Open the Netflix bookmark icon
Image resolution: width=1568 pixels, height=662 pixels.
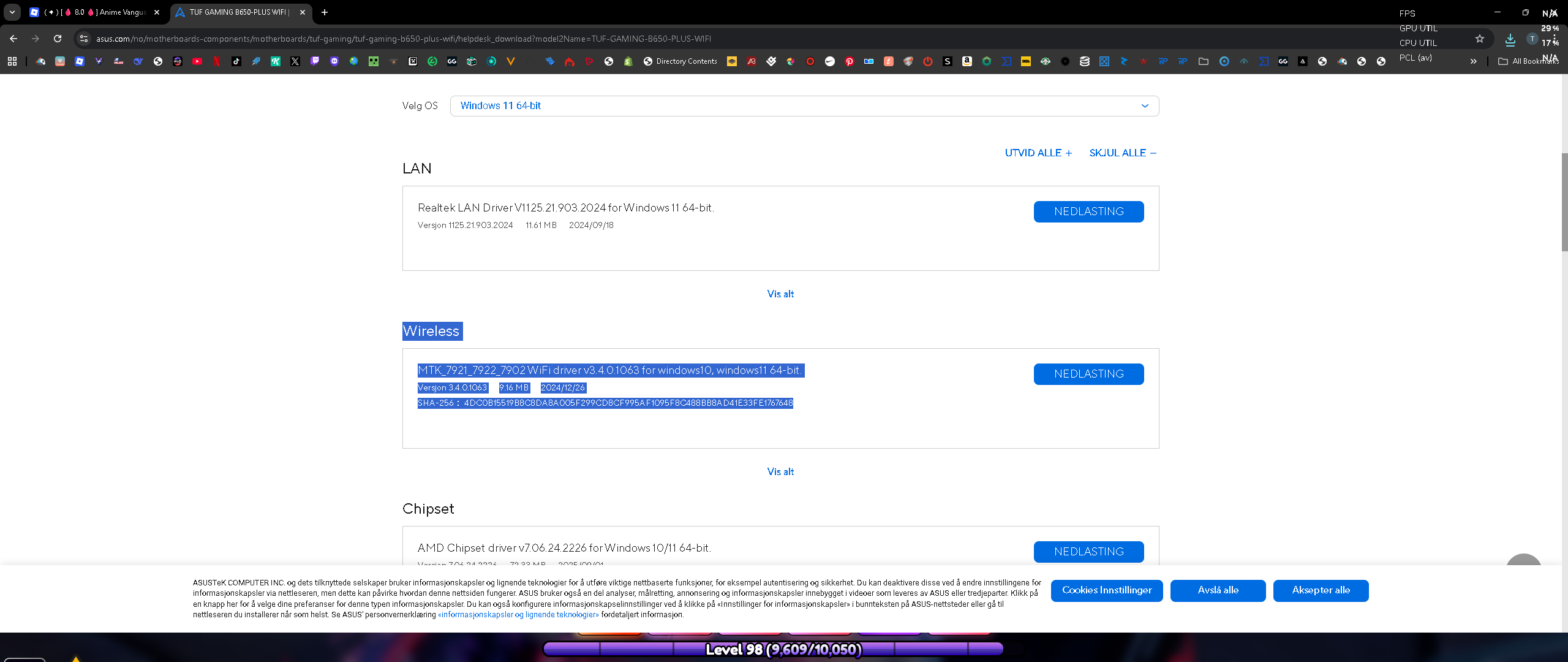click(x=217, y=61)
